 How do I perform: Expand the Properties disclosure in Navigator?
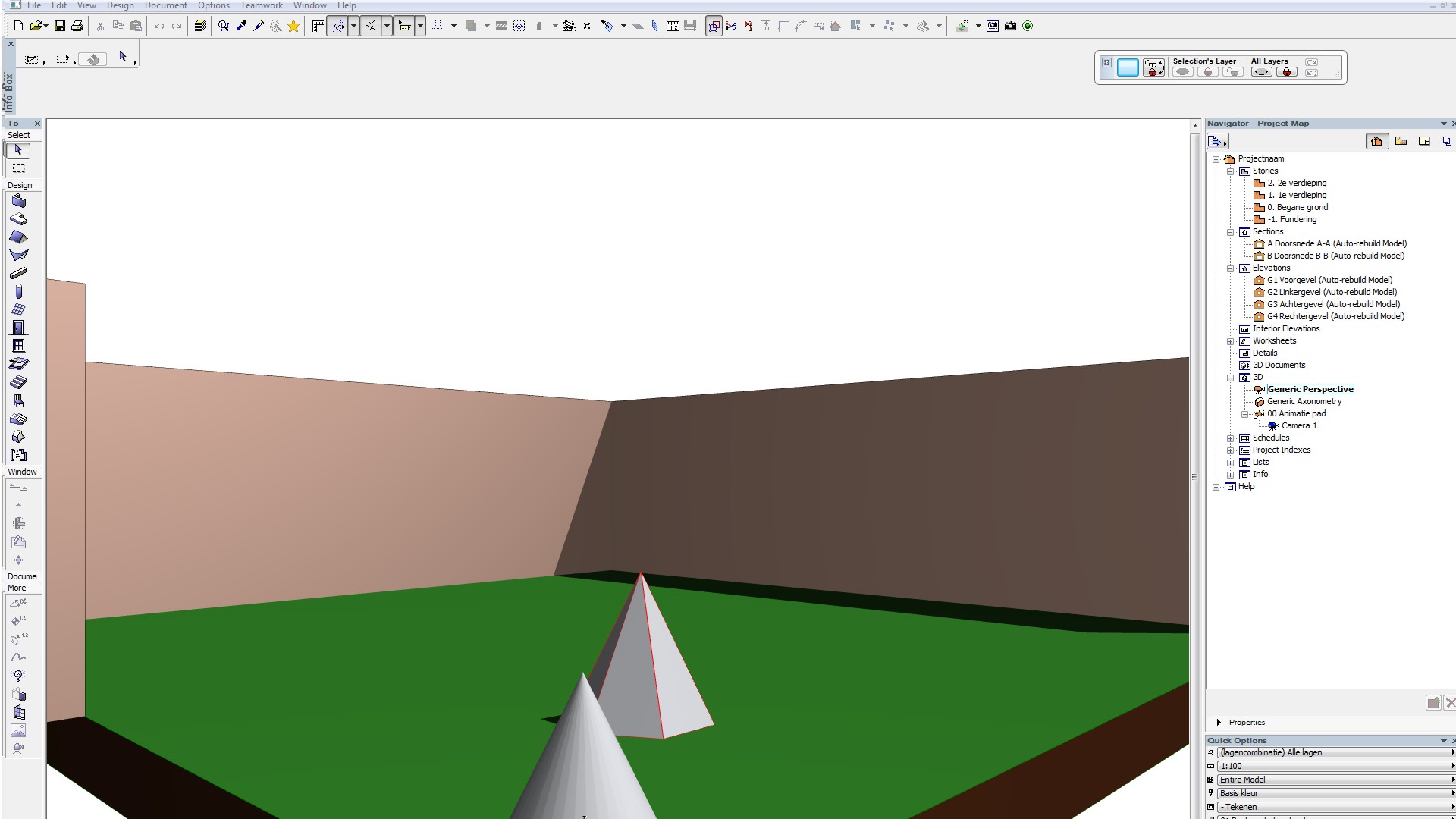(1219, 722)
